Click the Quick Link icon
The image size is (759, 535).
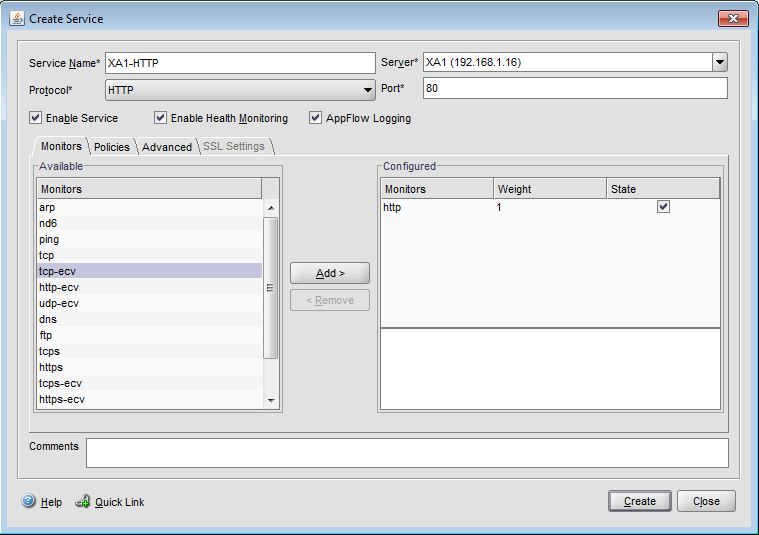(x=83, y=501)
